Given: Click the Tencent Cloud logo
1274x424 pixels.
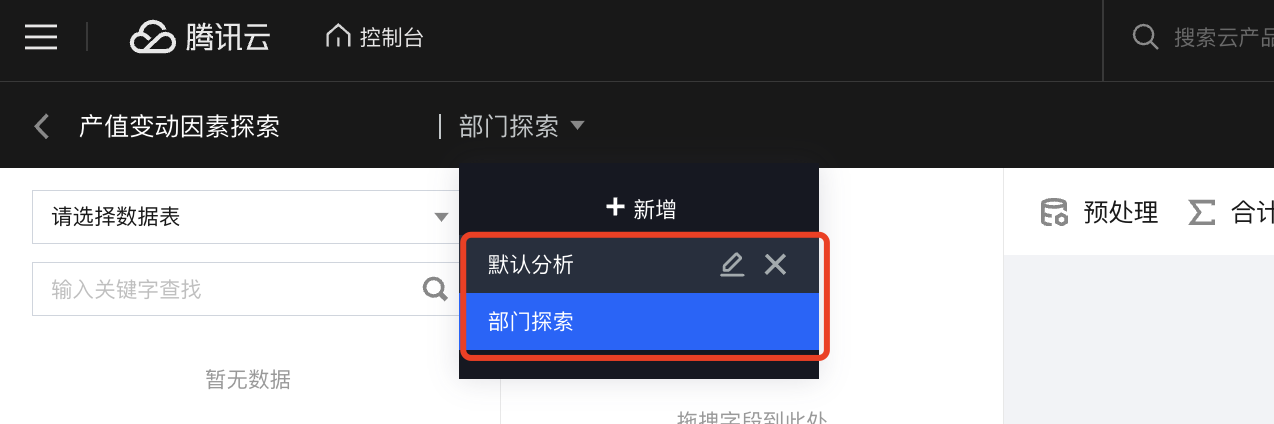Looking at the screenshot, I should [x=200, y=38].
